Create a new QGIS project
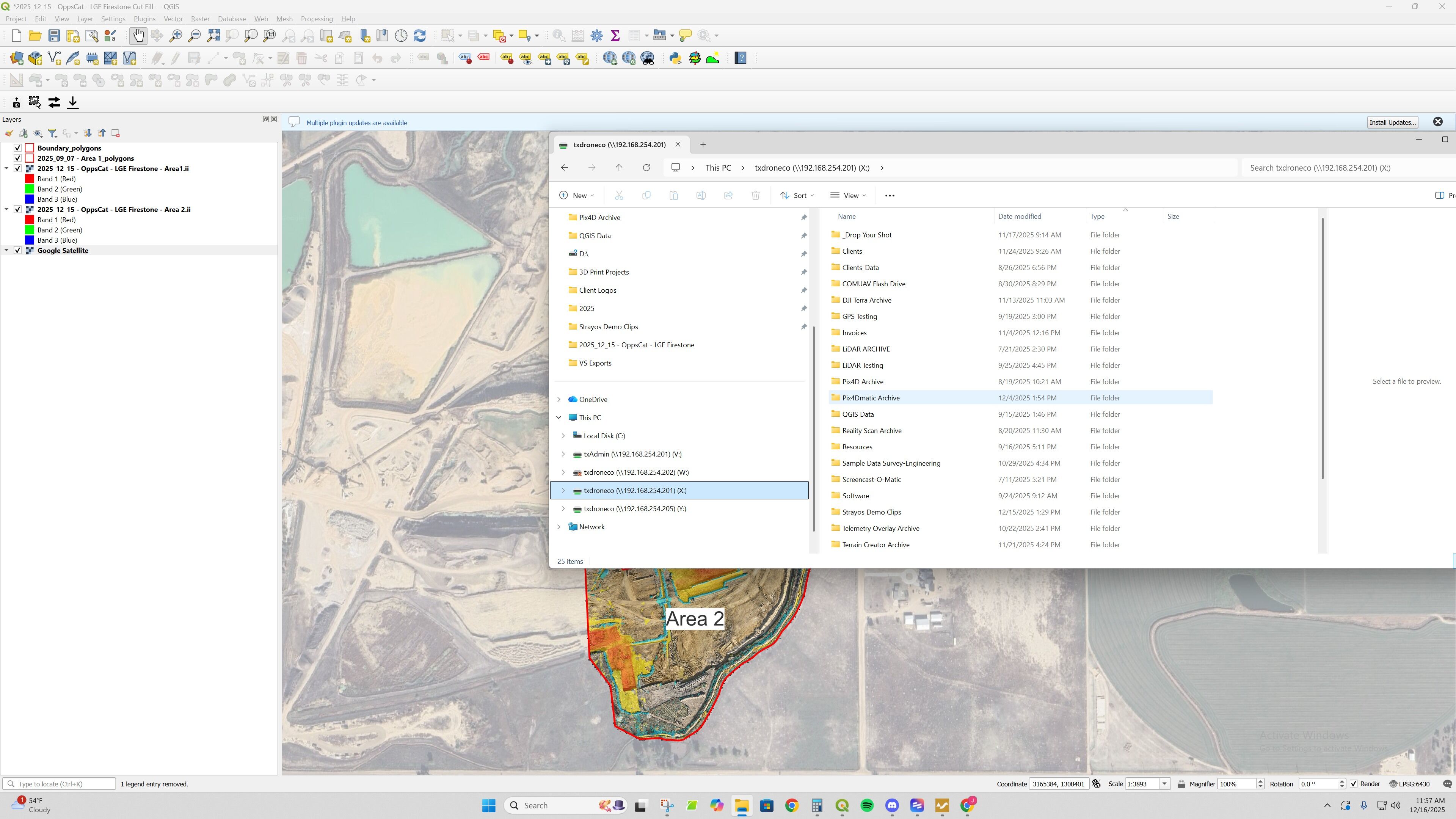 [16, 36]
